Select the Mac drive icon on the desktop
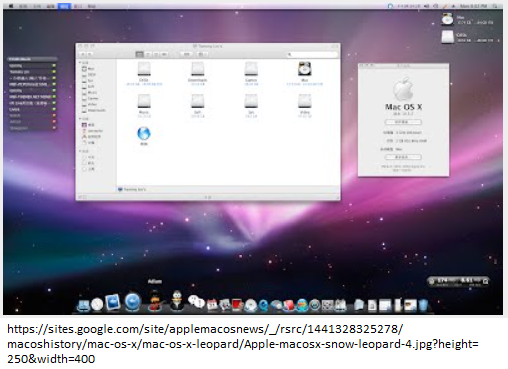Screen dimensions: 508x369 click(447, 19)
